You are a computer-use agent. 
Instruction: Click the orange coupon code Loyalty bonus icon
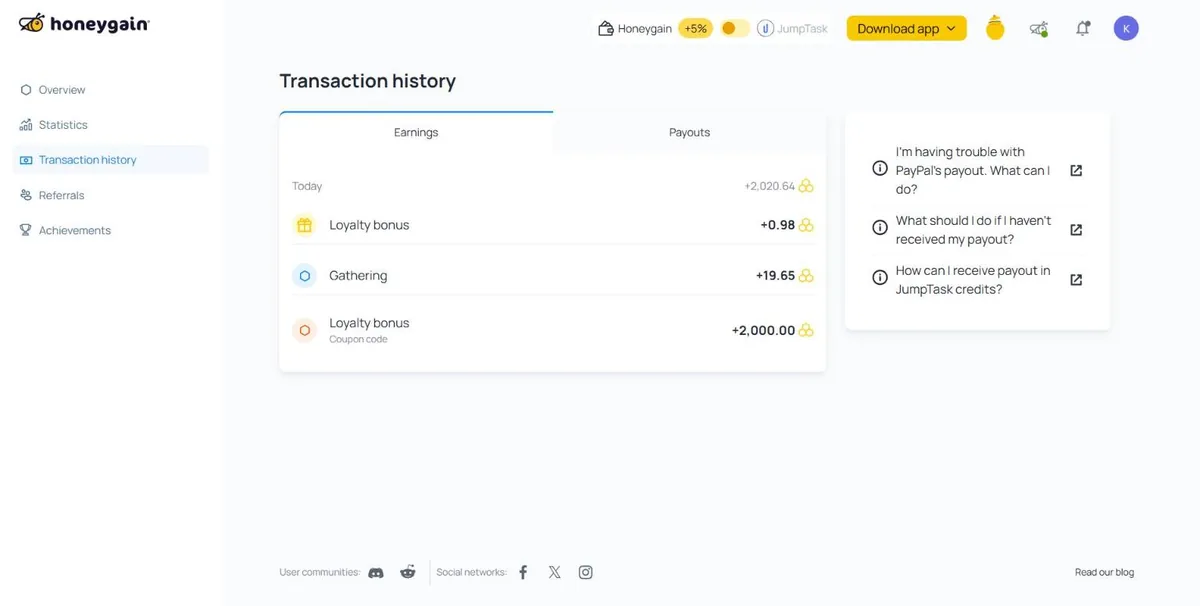[x=305, y=330]
